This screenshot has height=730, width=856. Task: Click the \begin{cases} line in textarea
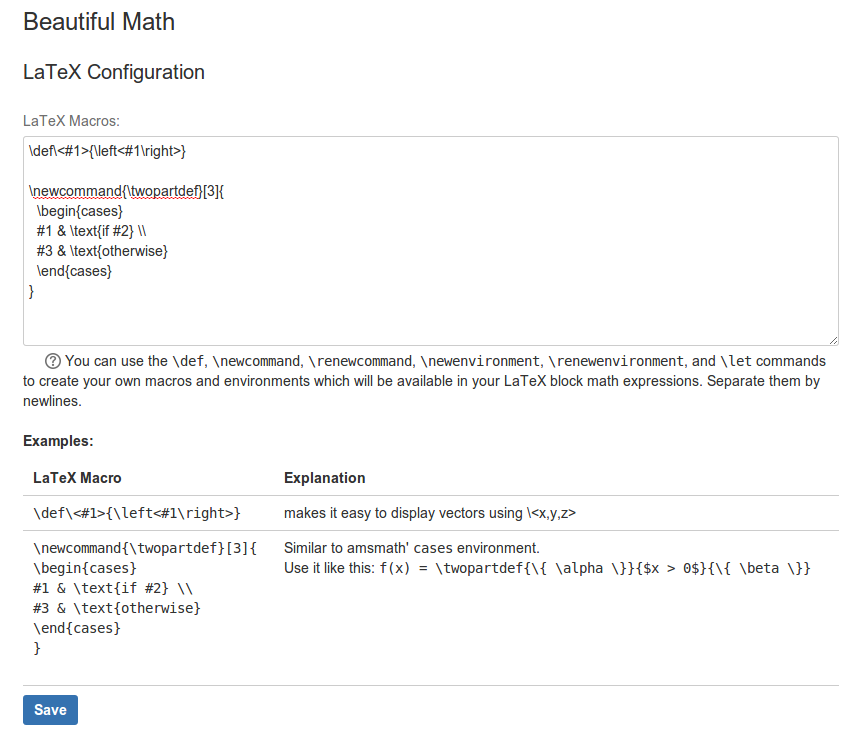[x=80, y=211]
